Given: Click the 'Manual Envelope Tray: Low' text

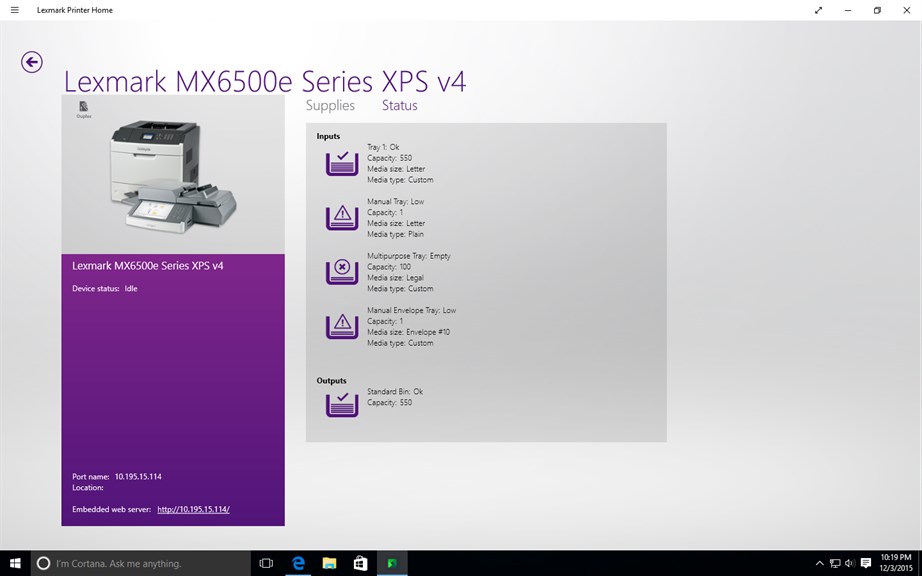Looking at the screenshot, I should tap(412, 310).
